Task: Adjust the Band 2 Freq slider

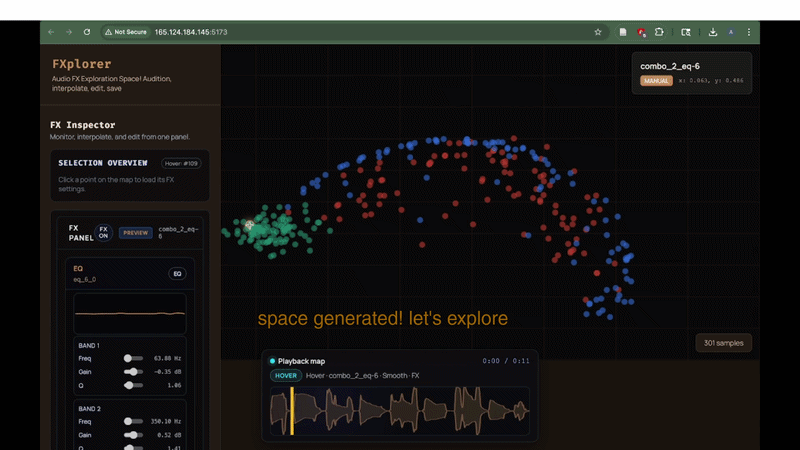Action: [x=133, y=421]
